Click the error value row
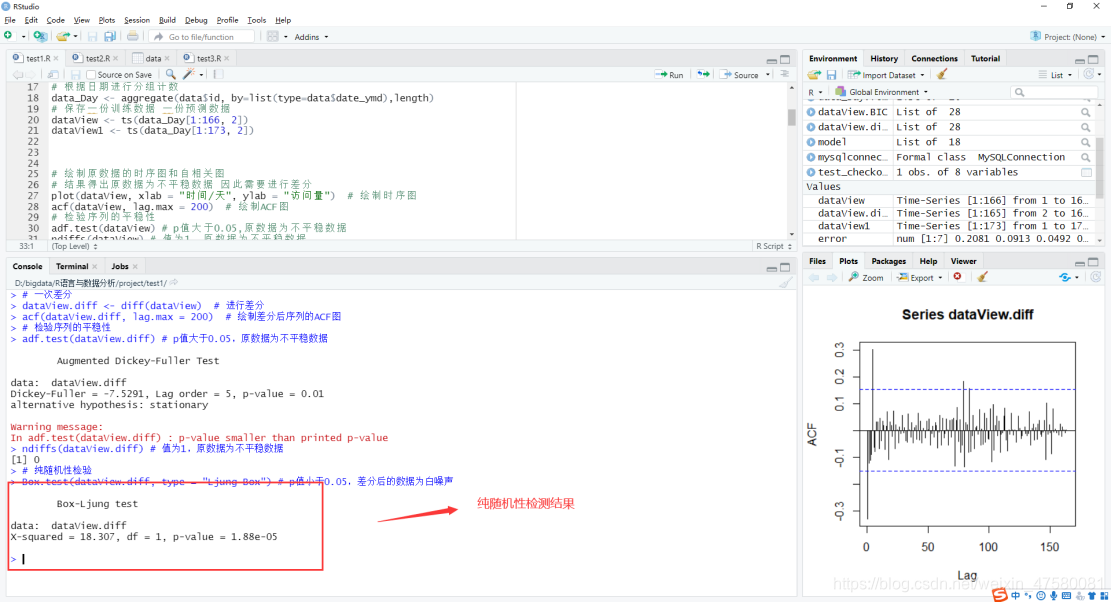The width and height of the screenshot is (1112, 602). point(950,238)
